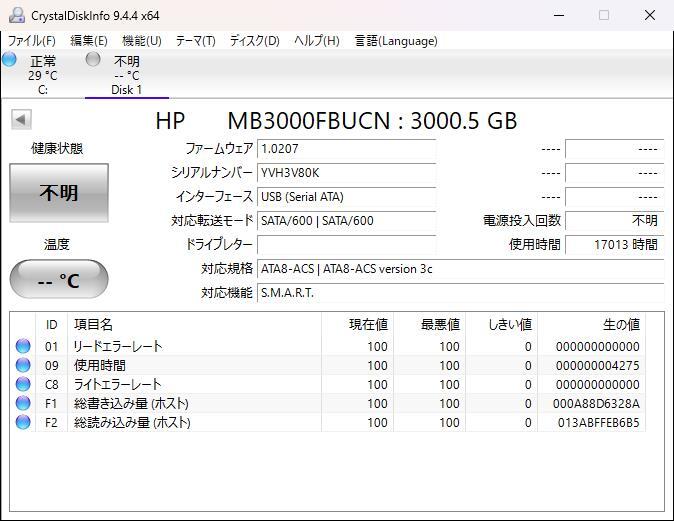The image size is (674, 521).
Task: Click the status orb for 総読み込み量 row
Action: [23, 422]
